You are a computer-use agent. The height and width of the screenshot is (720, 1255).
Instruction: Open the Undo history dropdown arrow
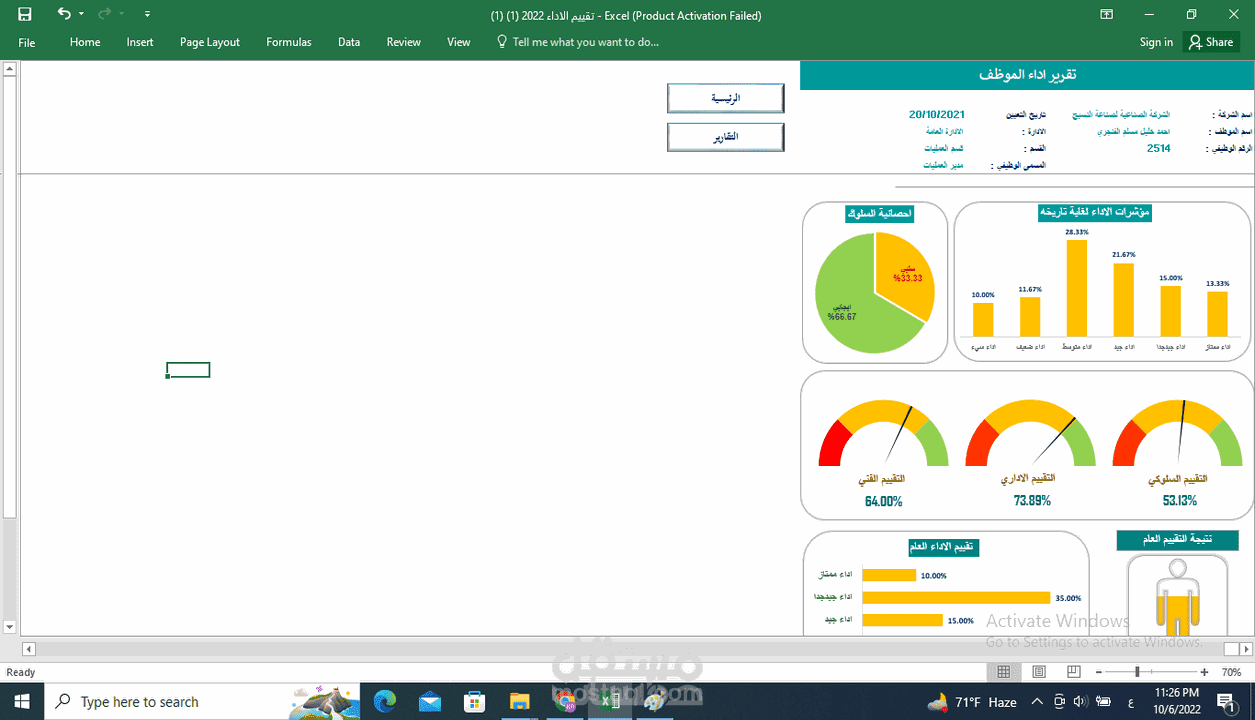click(81, 15)
